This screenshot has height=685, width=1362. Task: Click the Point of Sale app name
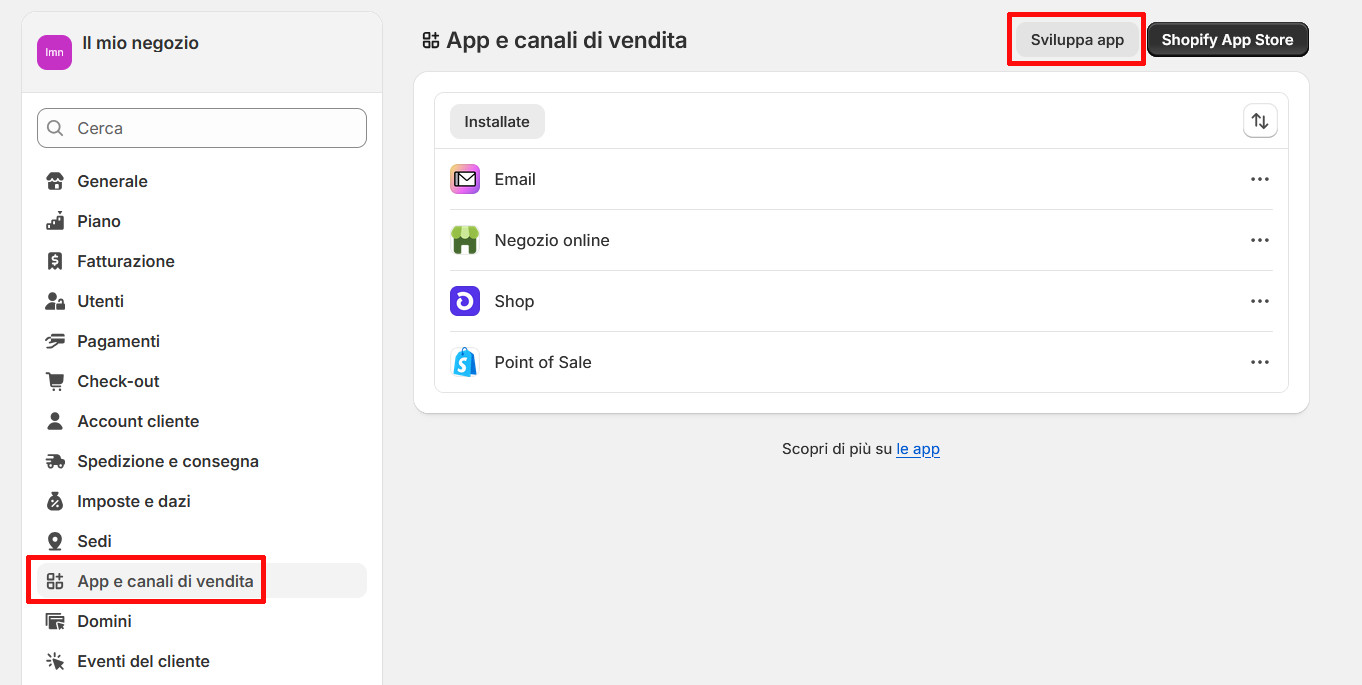(x=543, y=362)
